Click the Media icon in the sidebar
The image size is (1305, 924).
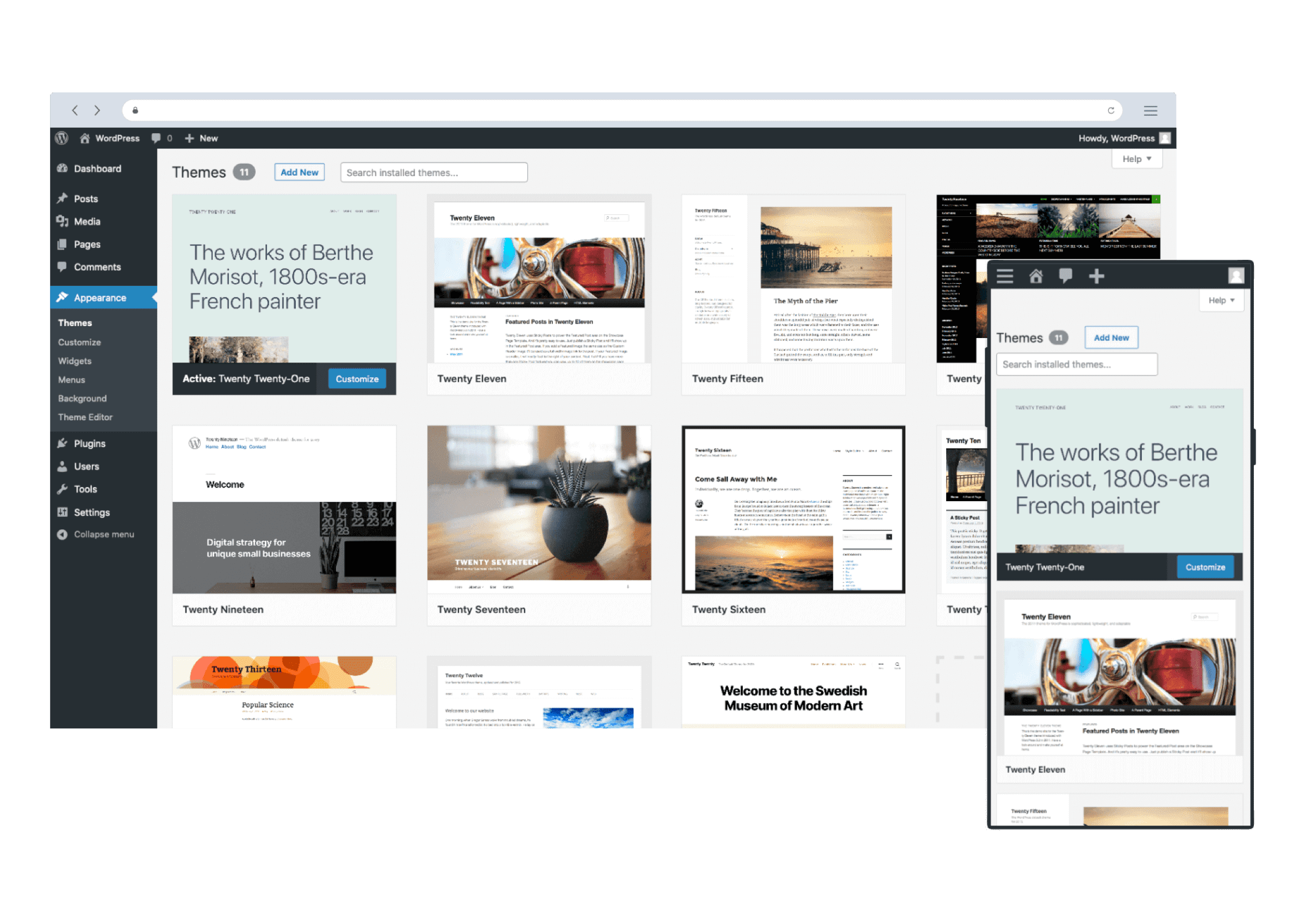tap(63, 221)
